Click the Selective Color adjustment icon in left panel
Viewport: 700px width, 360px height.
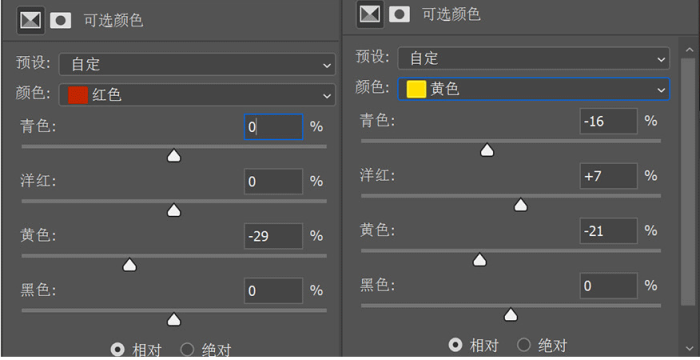pyautogui.click(x=31, y=20)
